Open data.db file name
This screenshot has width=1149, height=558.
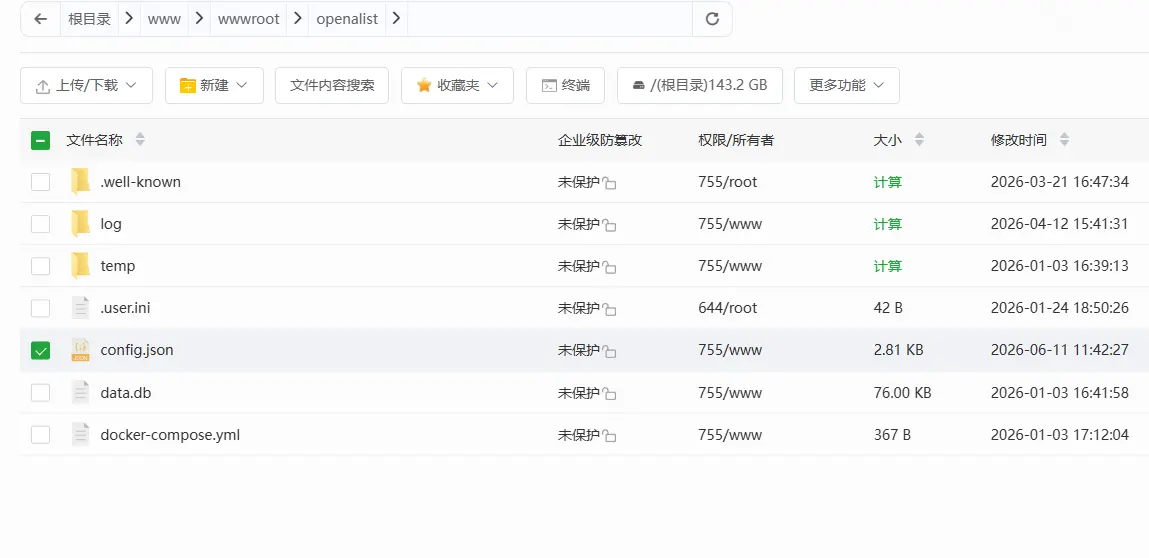(x=126, y=393)
